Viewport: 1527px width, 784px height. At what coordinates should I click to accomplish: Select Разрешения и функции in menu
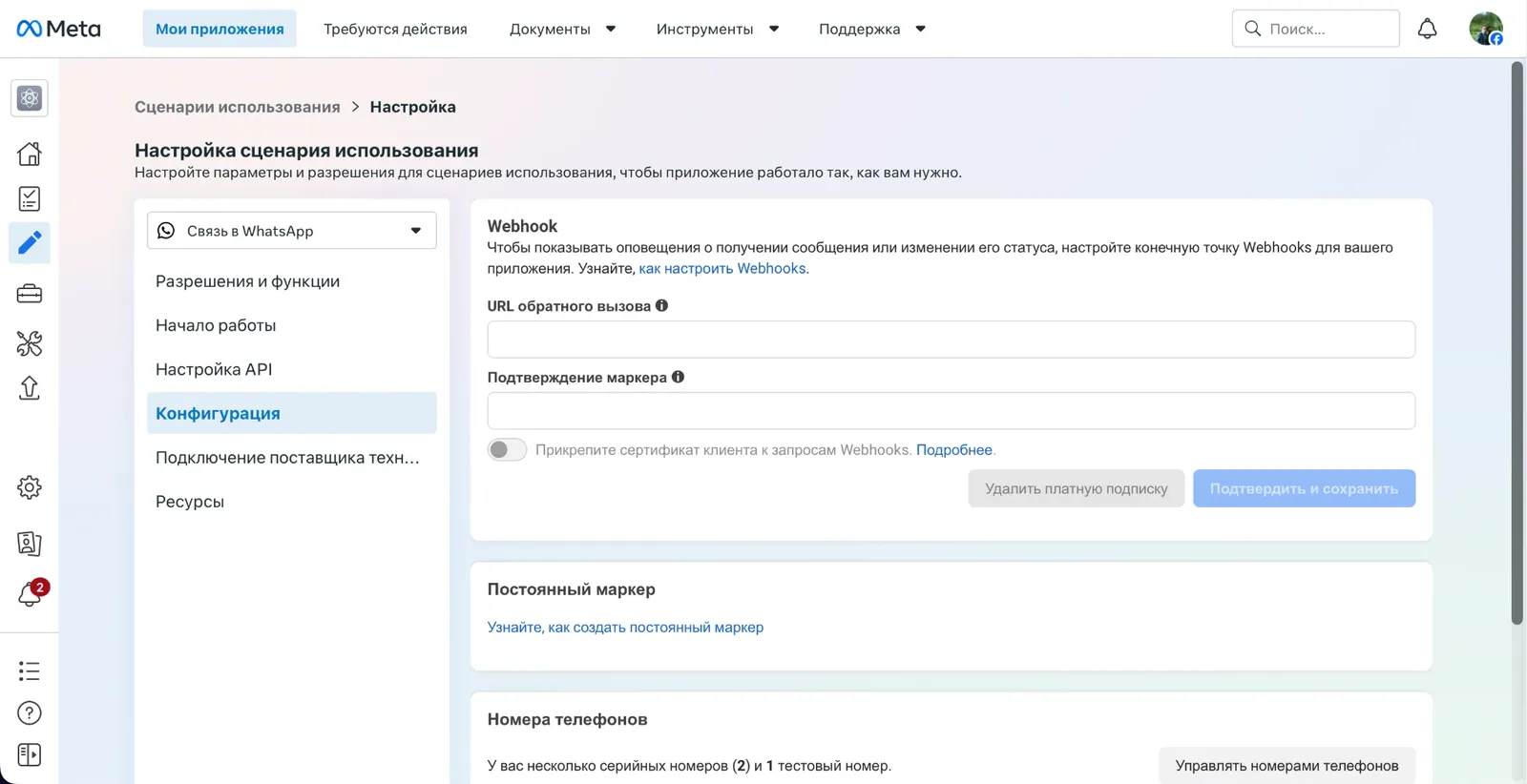pyautogui.click(x=292, y=281)
